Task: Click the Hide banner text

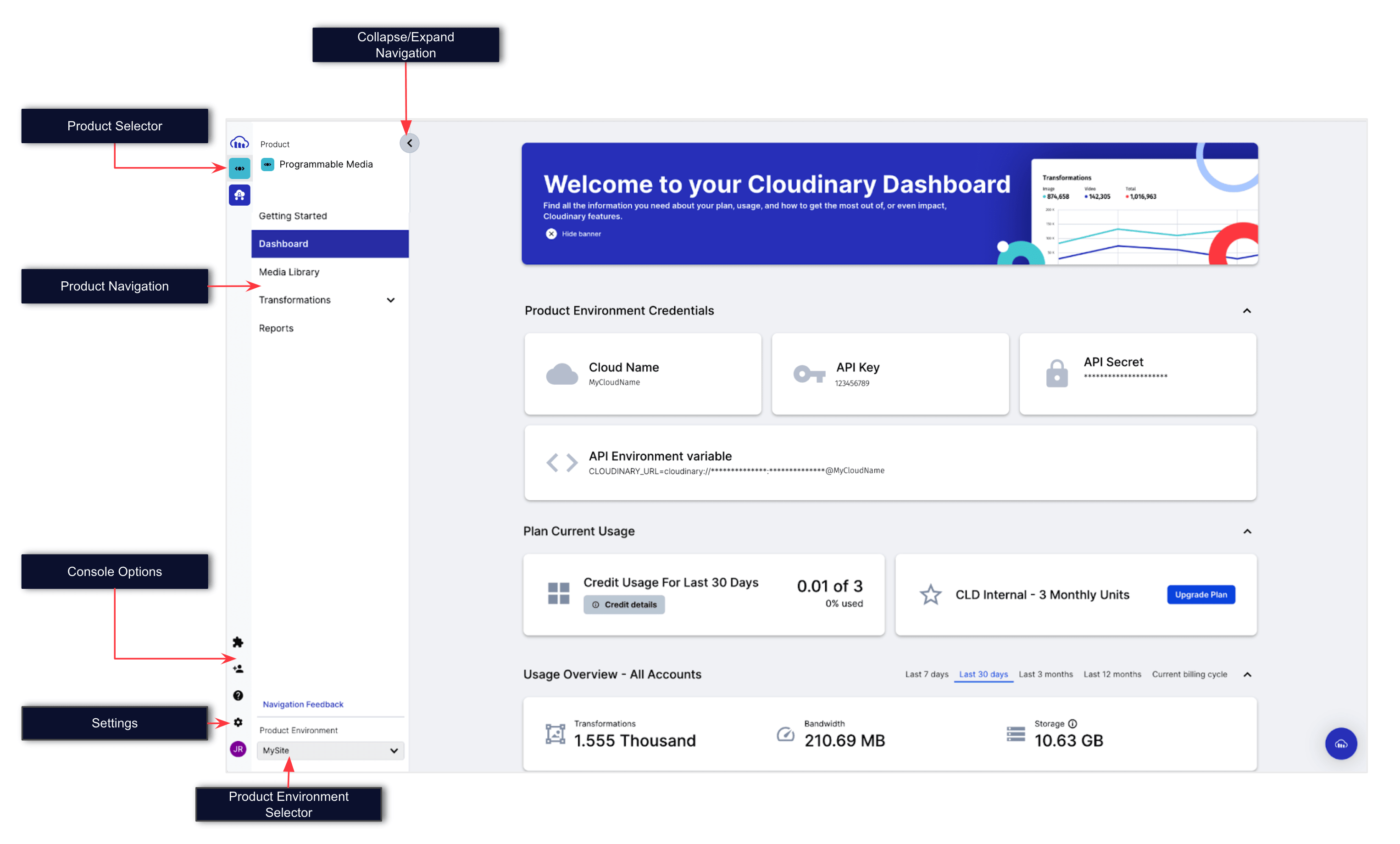Action: click(581, 234)
